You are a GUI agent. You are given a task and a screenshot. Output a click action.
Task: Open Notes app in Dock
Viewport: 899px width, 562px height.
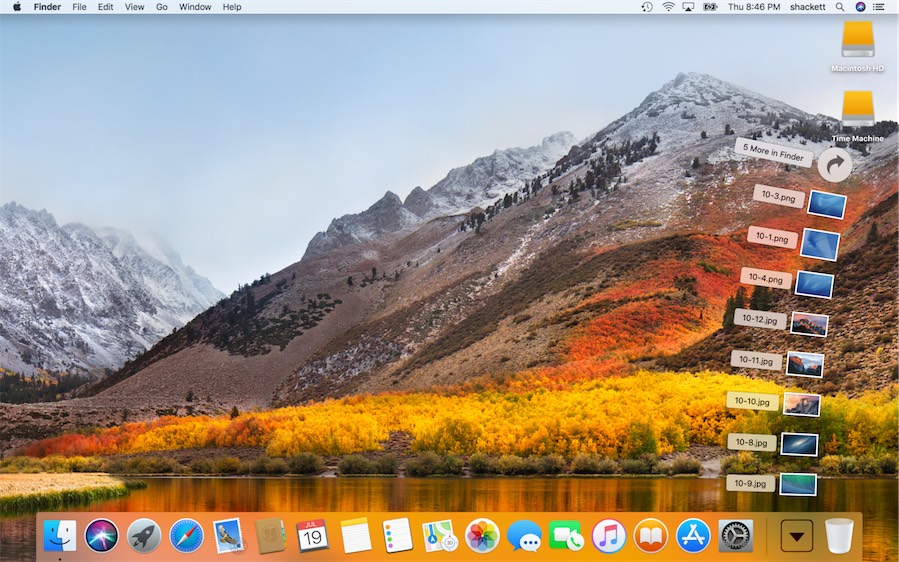pos(355,536)
